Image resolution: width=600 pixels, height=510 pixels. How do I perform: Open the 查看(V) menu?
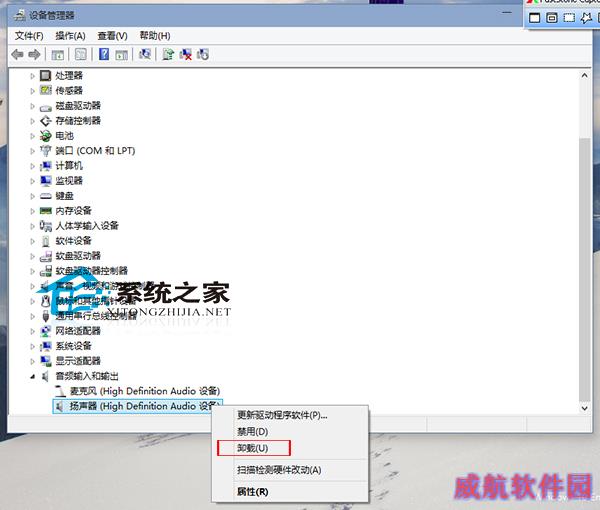point(112,36)
